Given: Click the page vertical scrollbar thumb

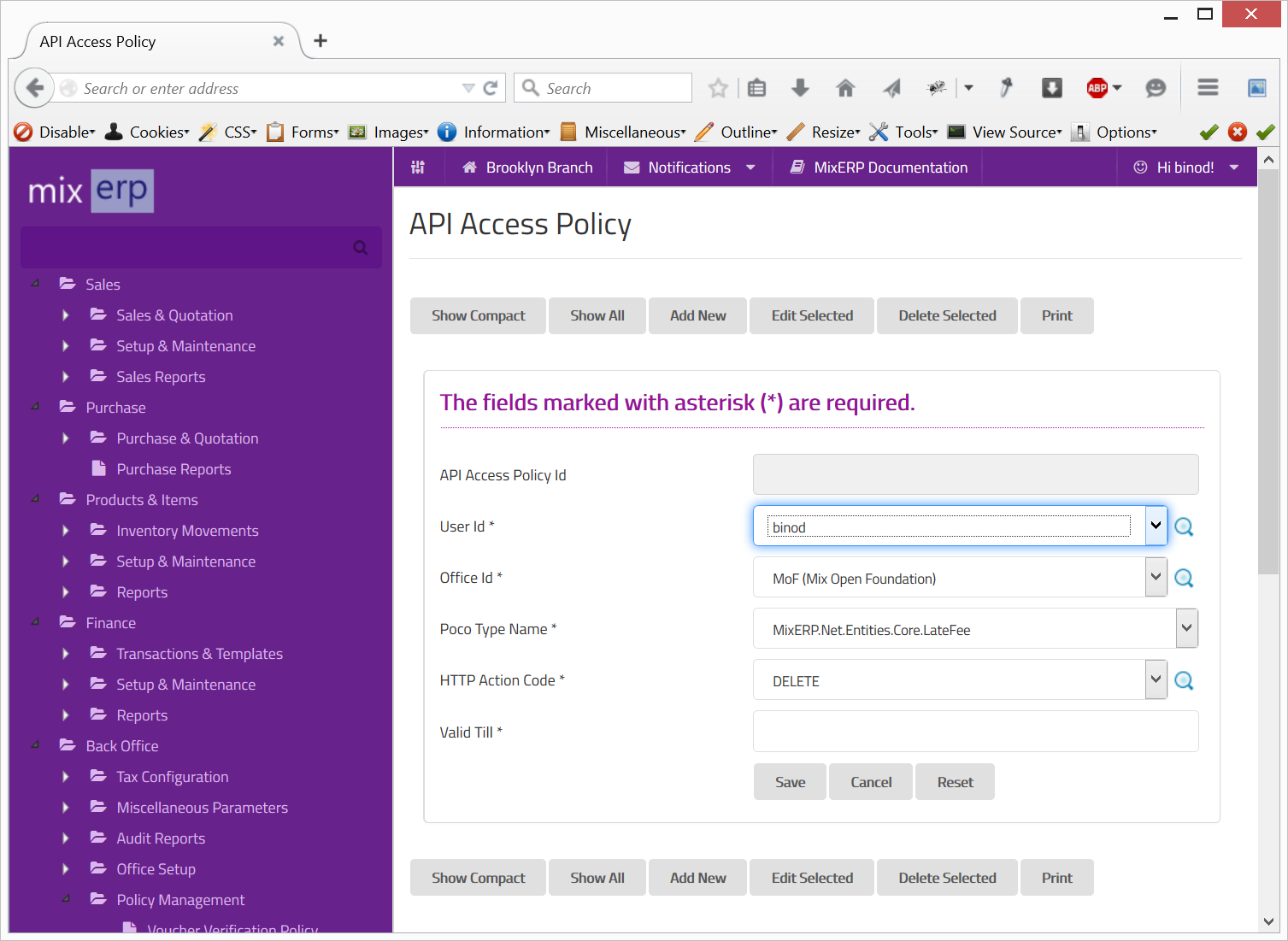Looking at the screenshot, I should pyautogui.click(x=1268, y=368).
